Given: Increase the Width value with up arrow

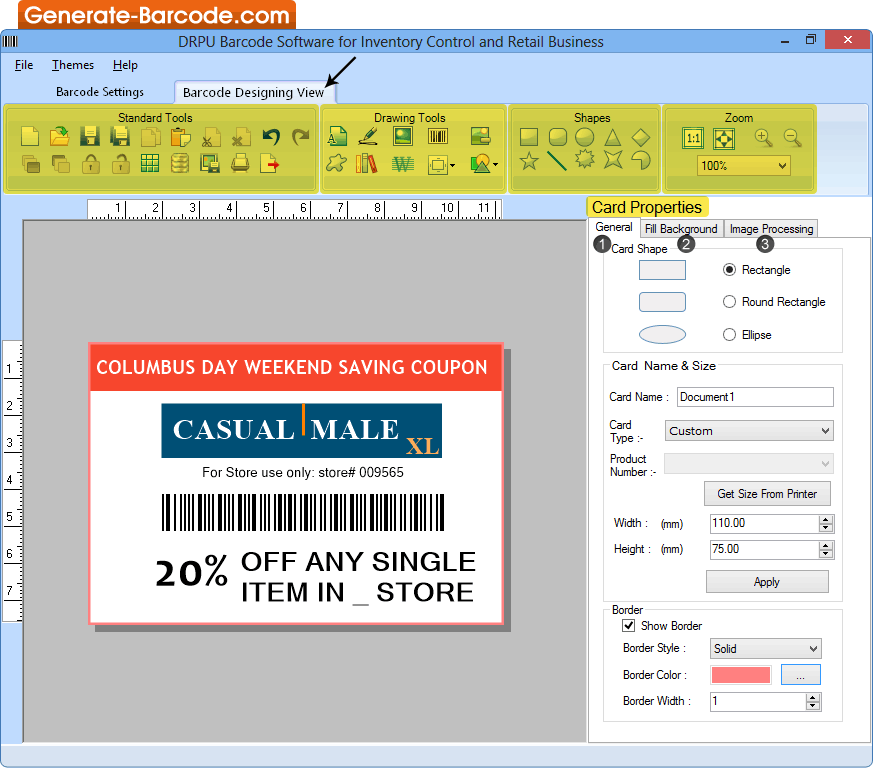Looking at the screenshot, I should 826,519.
